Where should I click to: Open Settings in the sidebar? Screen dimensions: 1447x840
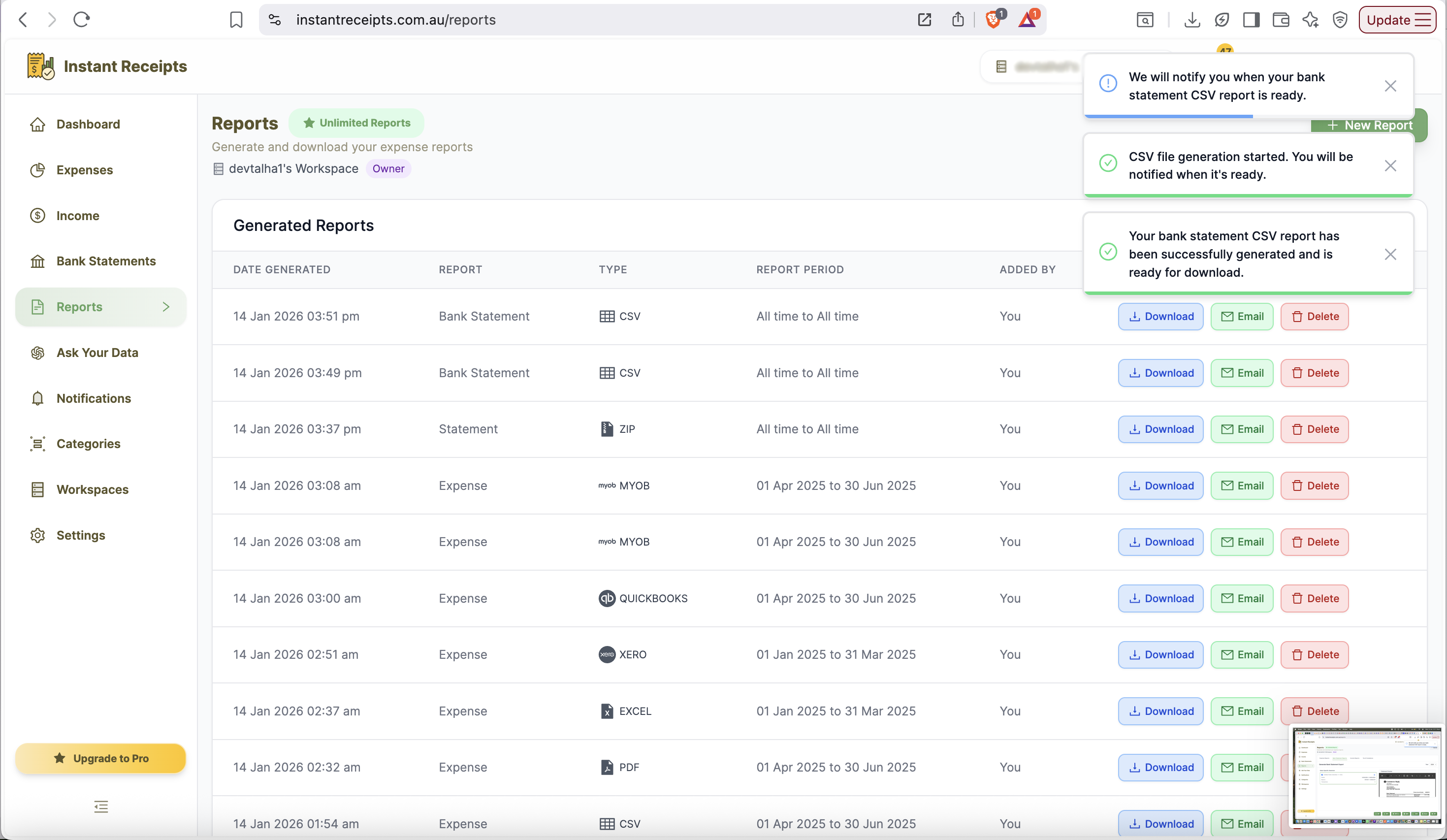click(100, 535)
